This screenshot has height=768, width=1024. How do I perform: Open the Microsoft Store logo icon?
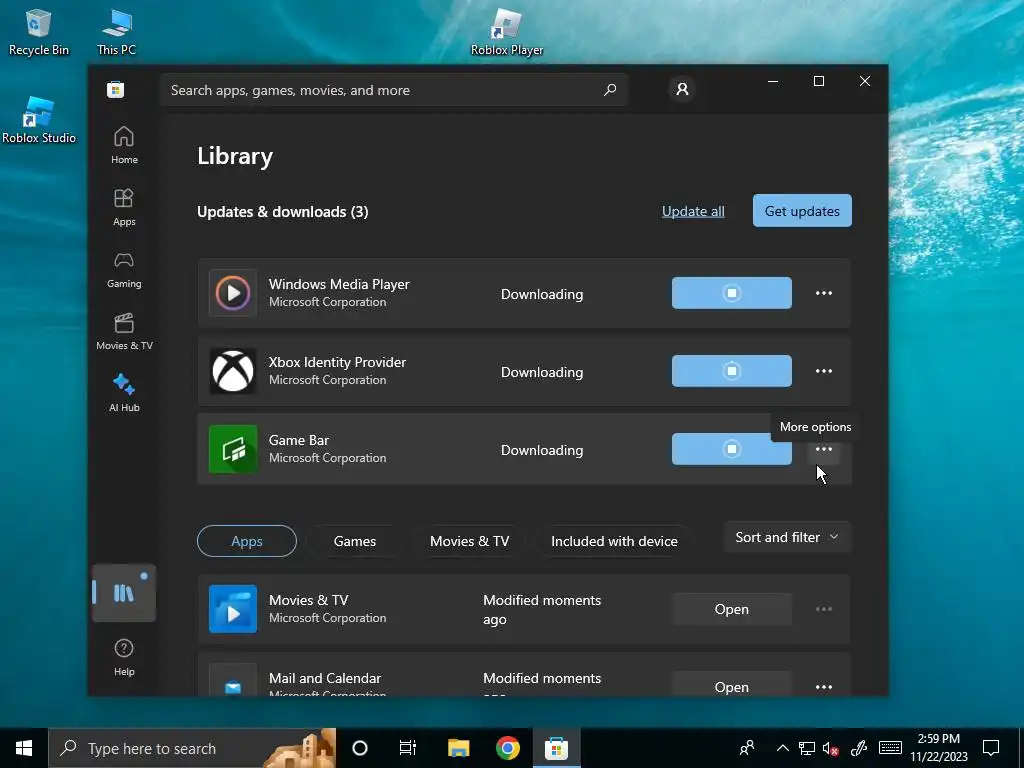tap(116, 89)
